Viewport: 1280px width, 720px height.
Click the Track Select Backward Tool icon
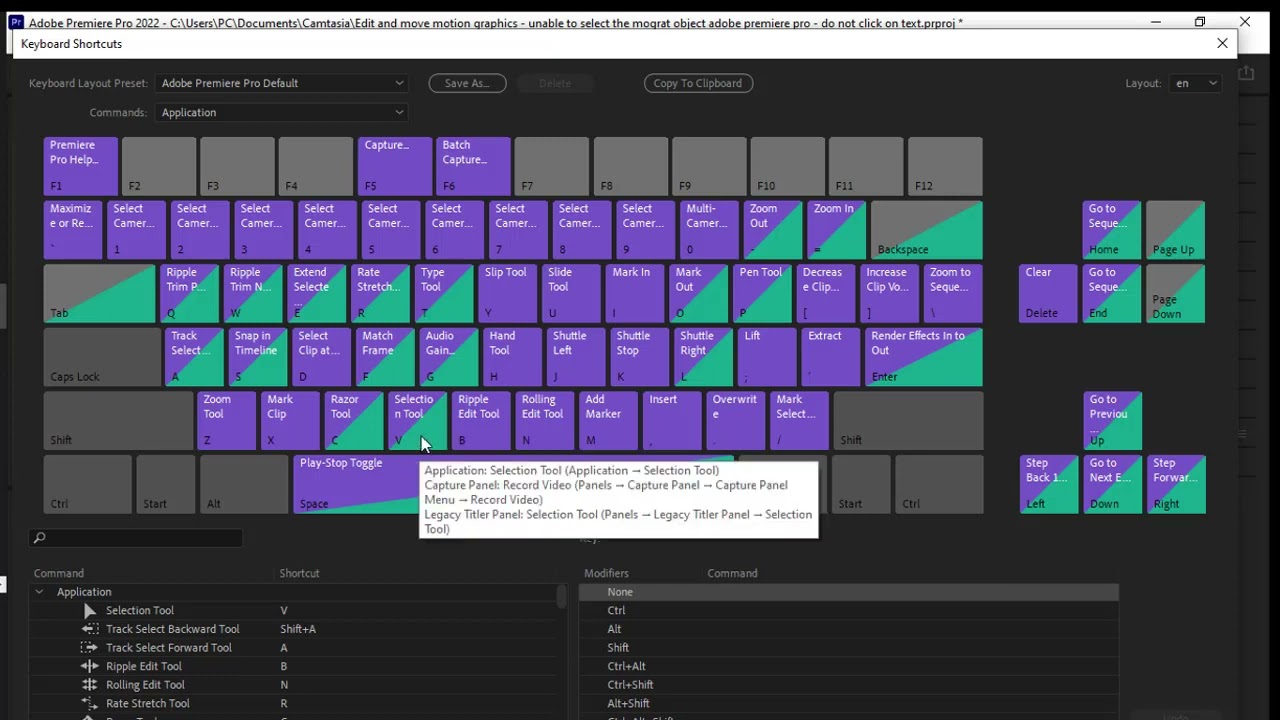90,629
